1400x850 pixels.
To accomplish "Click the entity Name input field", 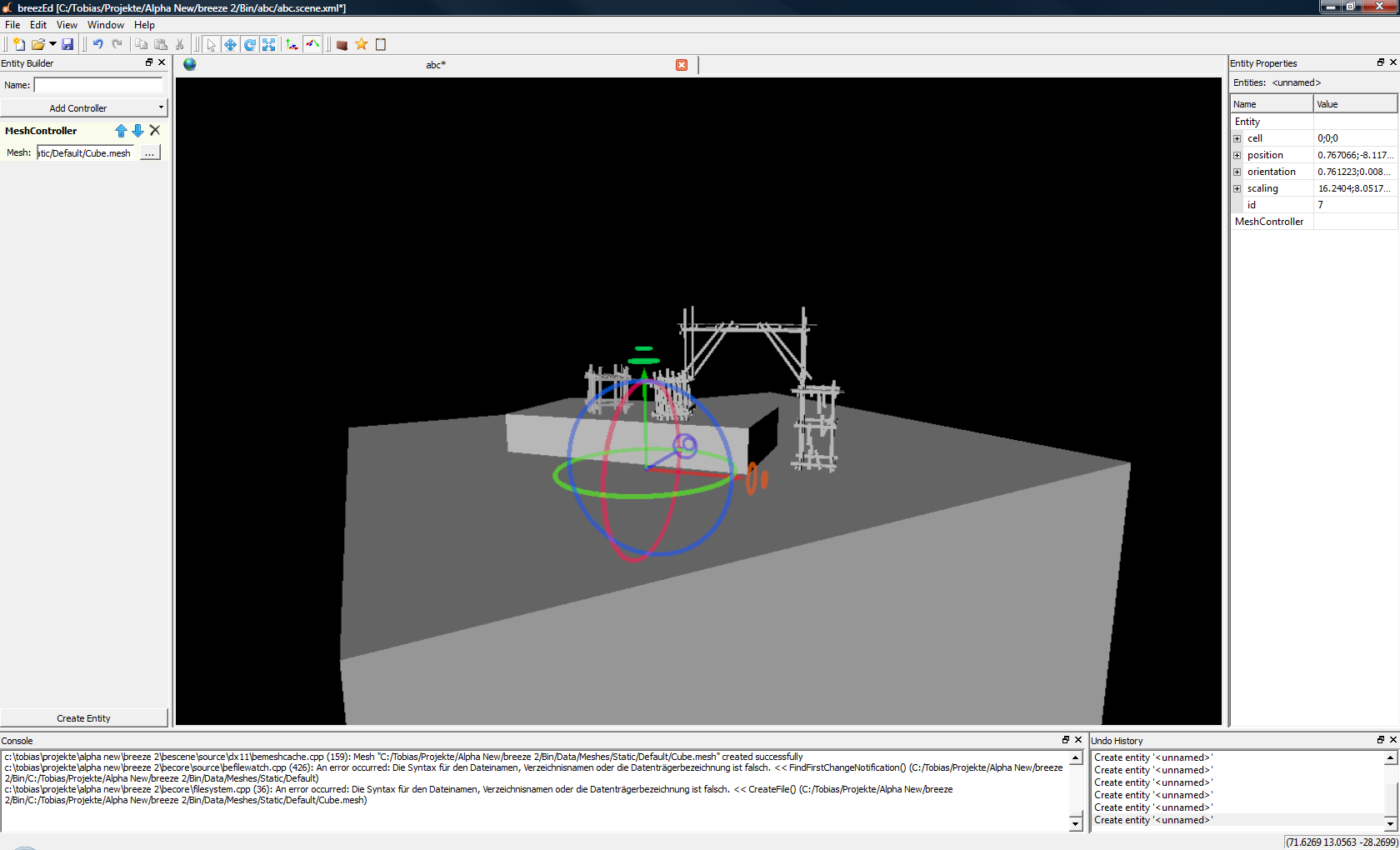I will pos(98,85).
